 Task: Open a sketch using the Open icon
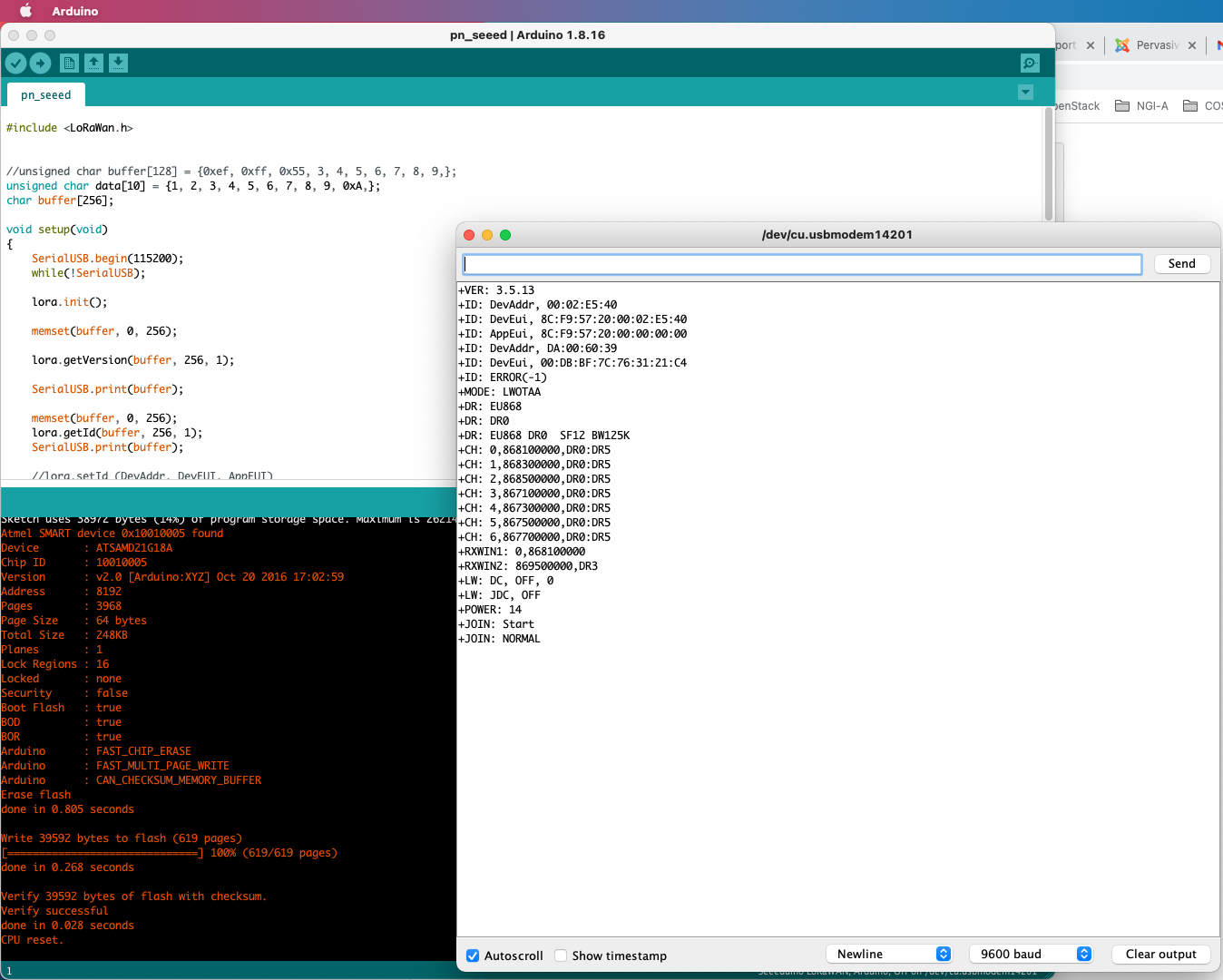click(93, 63)
